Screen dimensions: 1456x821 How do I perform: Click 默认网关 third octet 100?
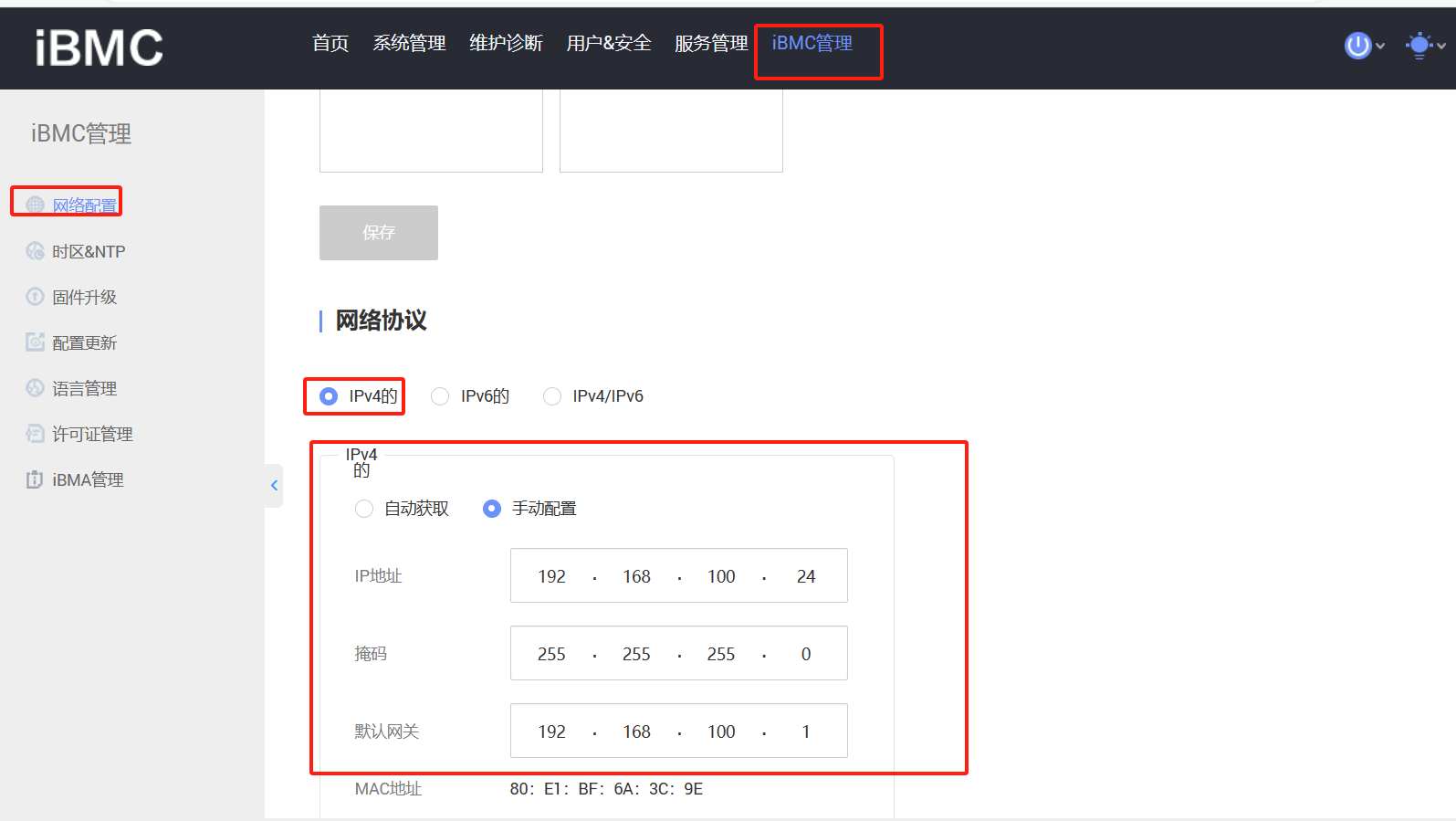coord(721,732)
